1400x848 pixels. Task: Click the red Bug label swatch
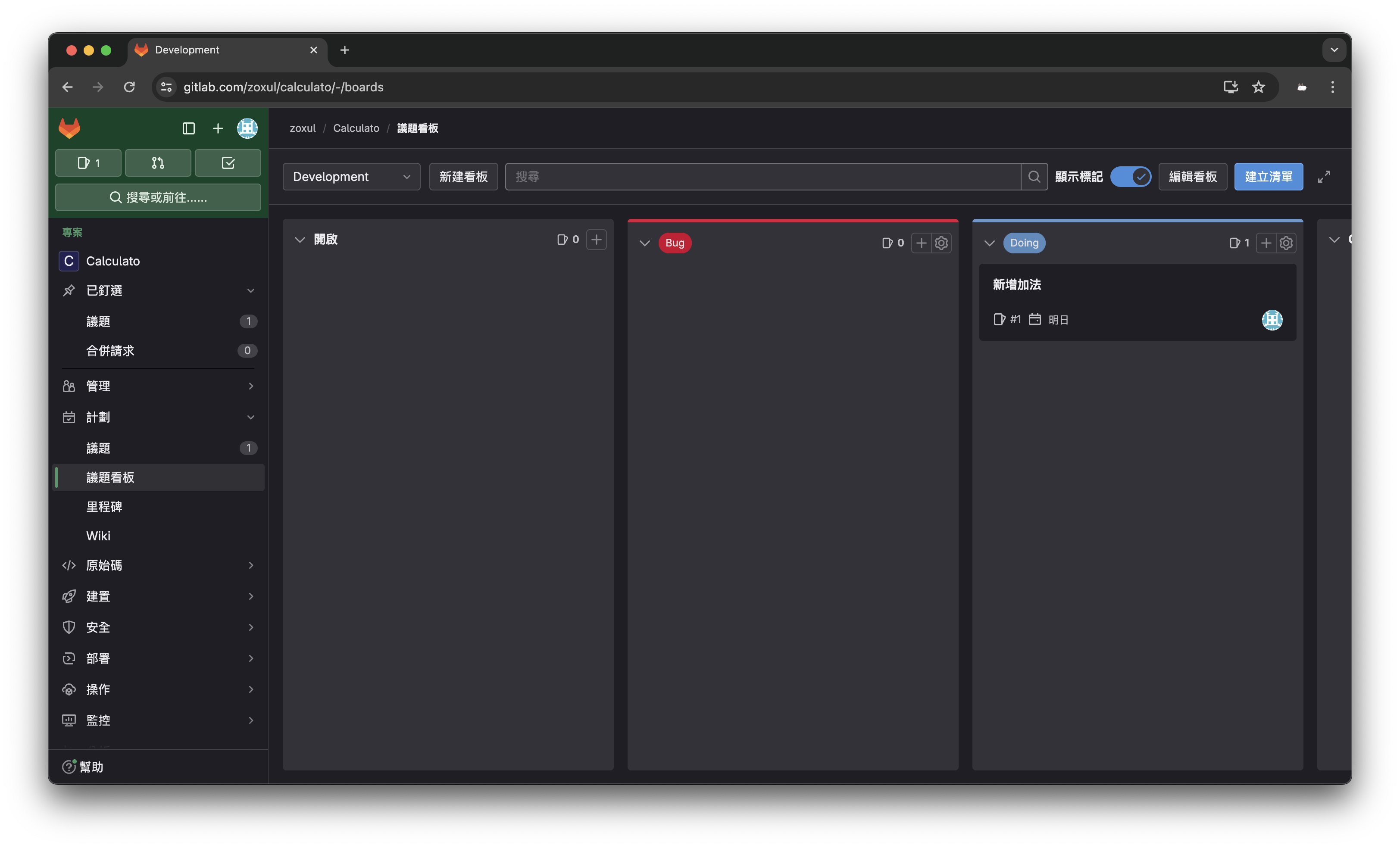(x=675, y=243)
